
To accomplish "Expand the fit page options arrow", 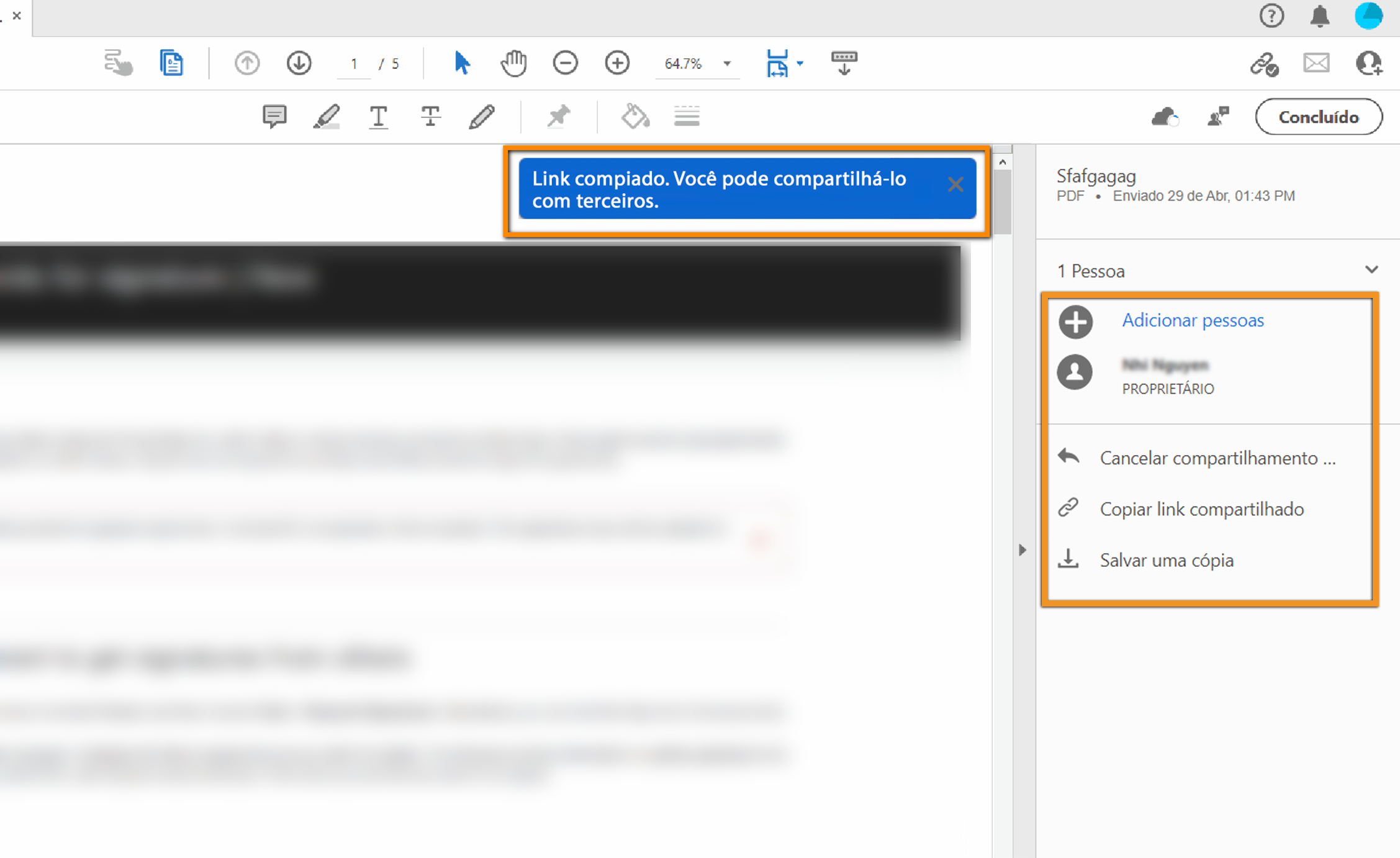I will 800,63.
